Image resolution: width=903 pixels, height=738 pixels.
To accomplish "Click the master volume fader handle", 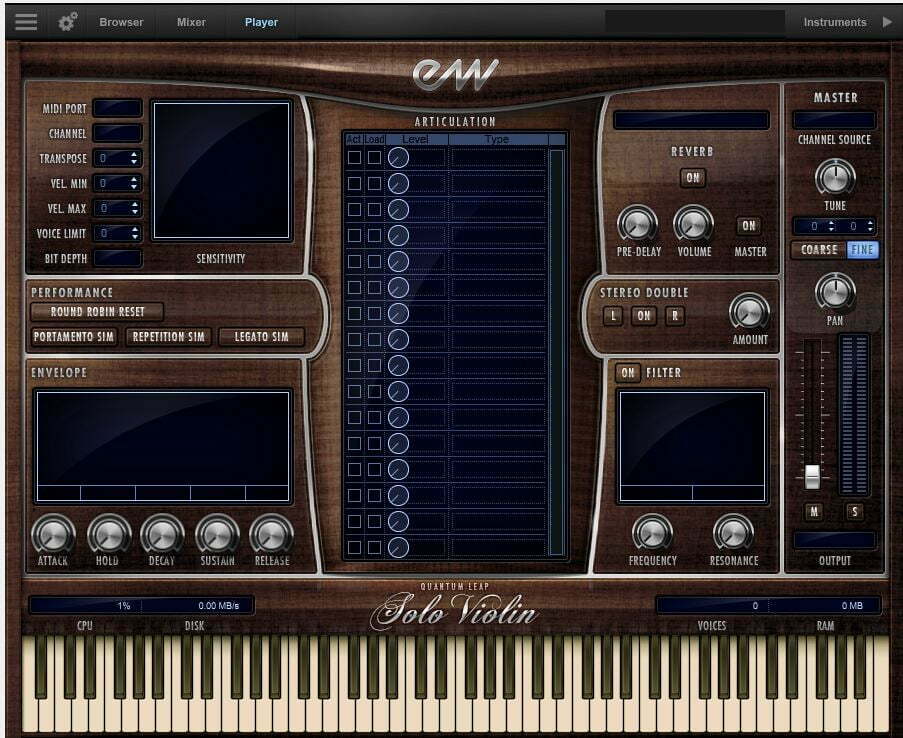I will coord(812,476).
